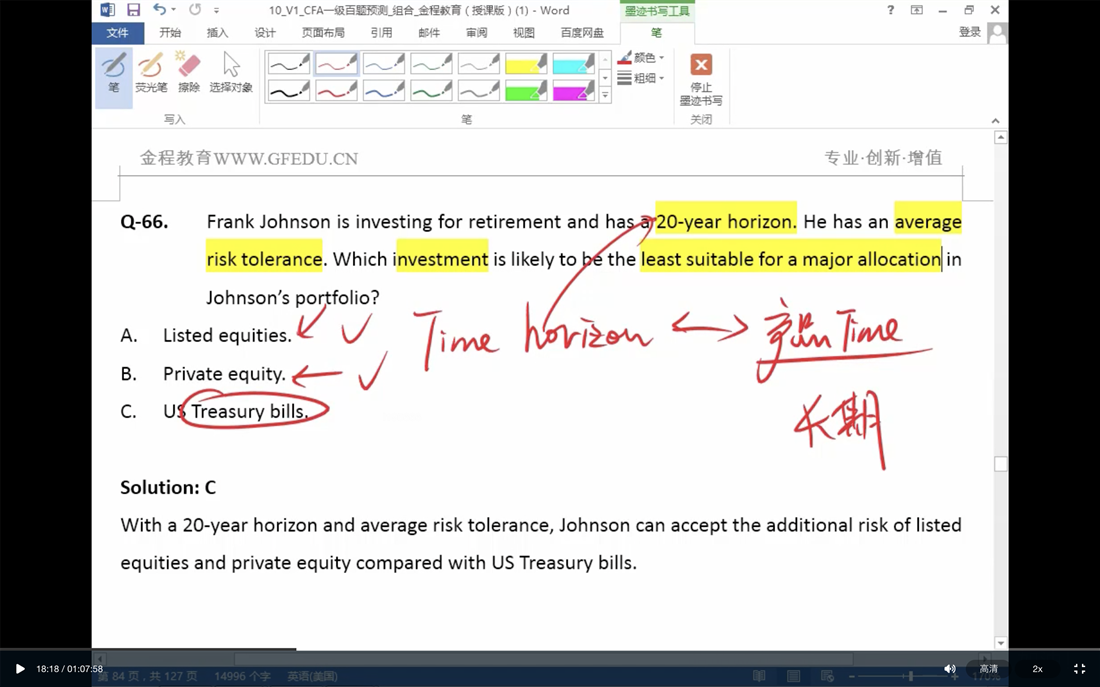Switch to the 开始 tab
The height and width of the screenshot is (687, 1100).
tap(170, 33)
